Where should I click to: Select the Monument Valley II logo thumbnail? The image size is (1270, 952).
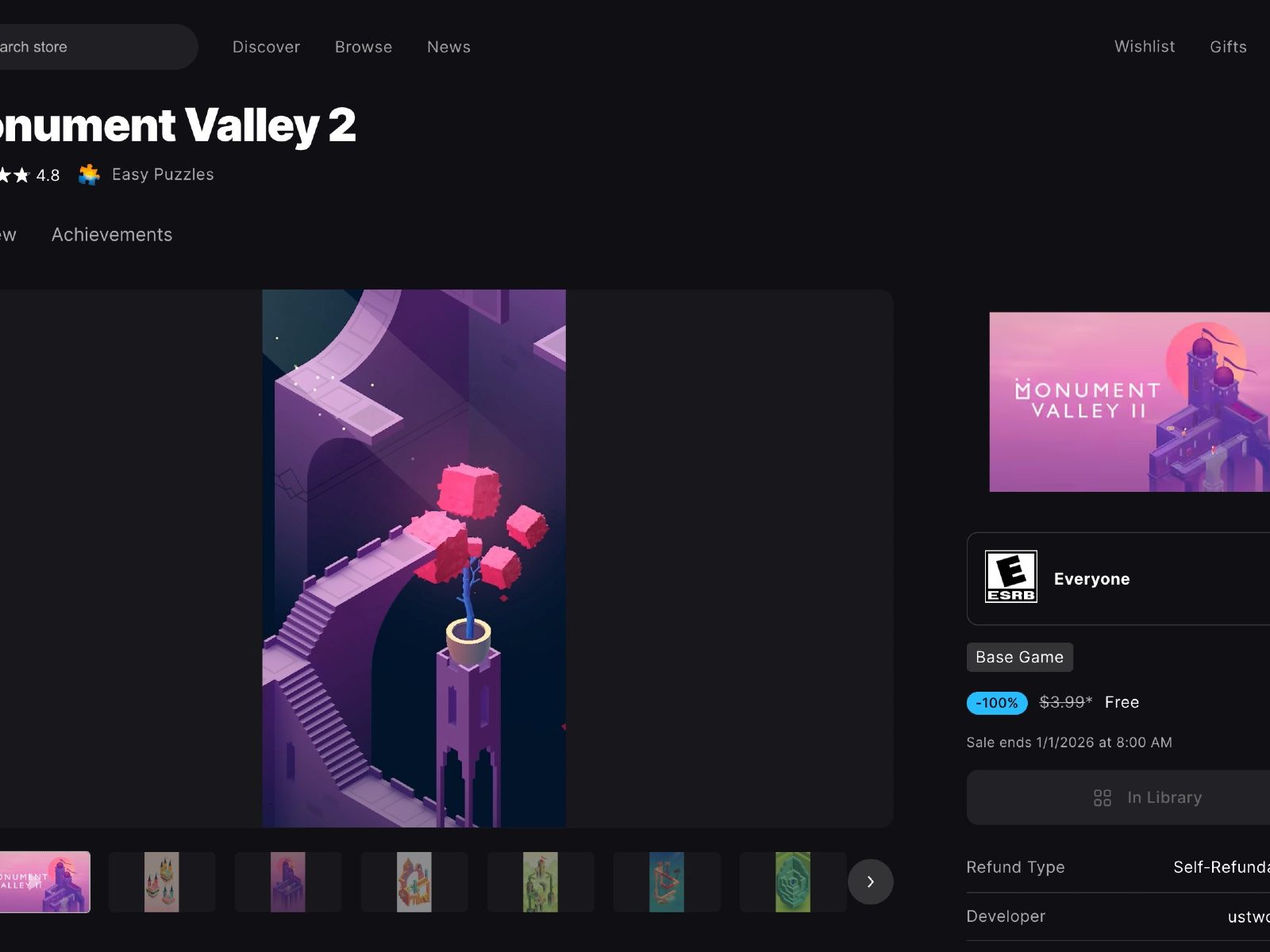point(45,882)
